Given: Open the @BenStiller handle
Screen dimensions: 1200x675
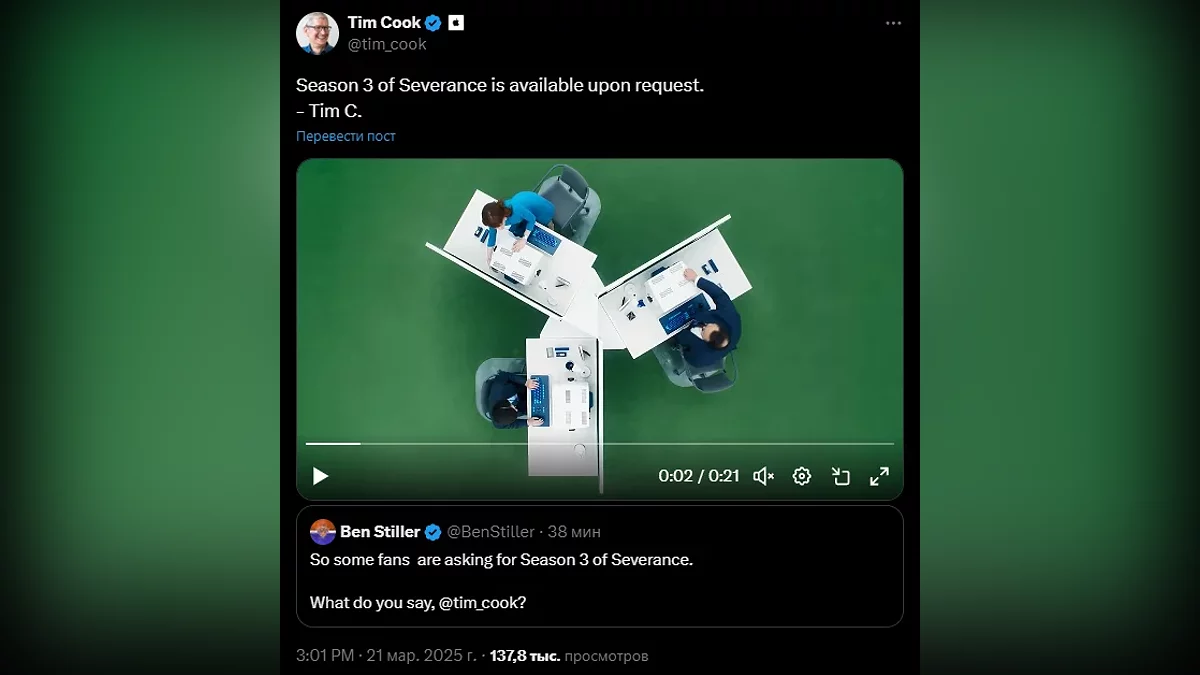Looking at the screenshot, I should 490,532.
